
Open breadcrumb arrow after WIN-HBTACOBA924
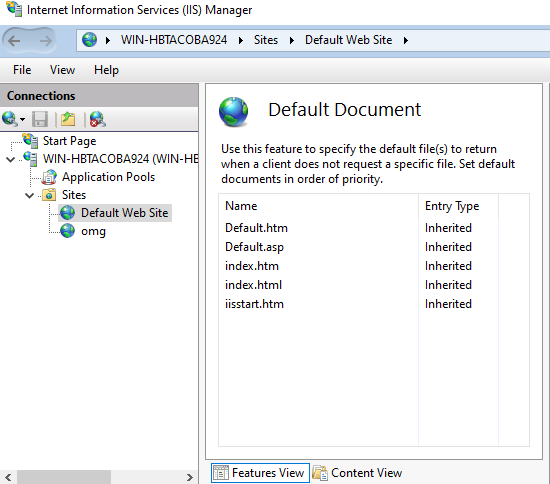click(241, 40)
